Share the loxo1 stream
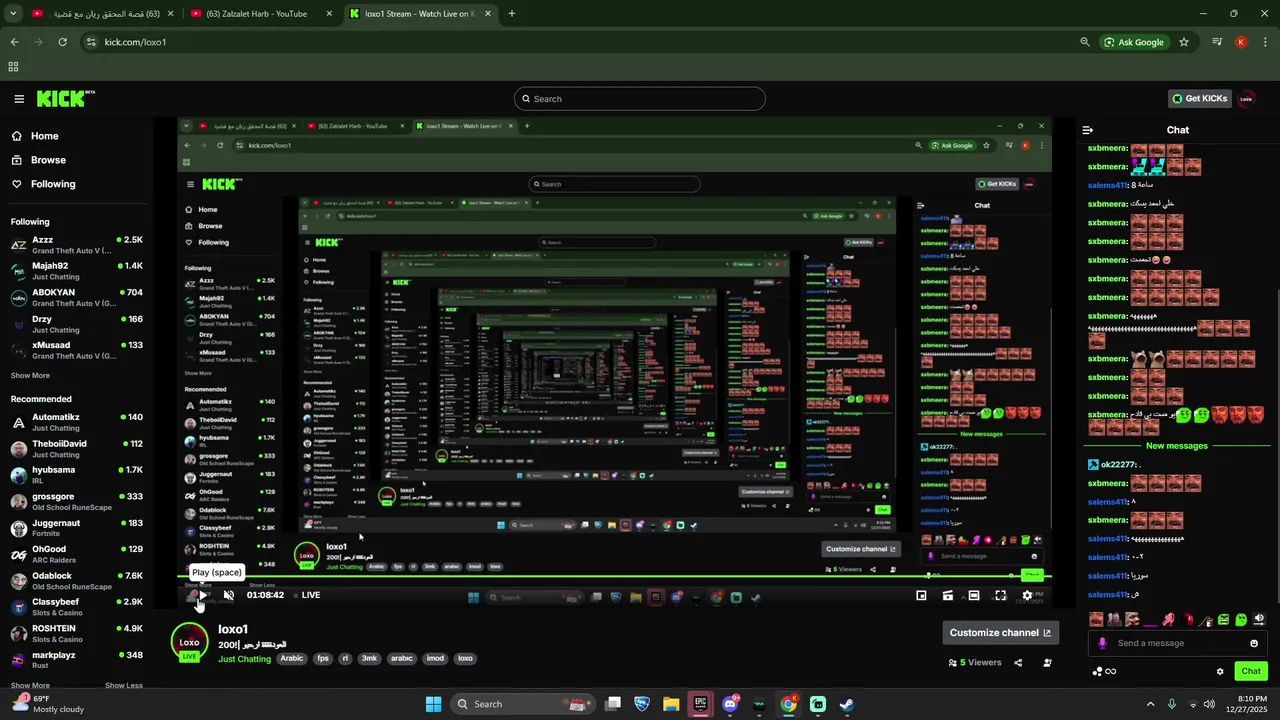 click(1018, 663)
